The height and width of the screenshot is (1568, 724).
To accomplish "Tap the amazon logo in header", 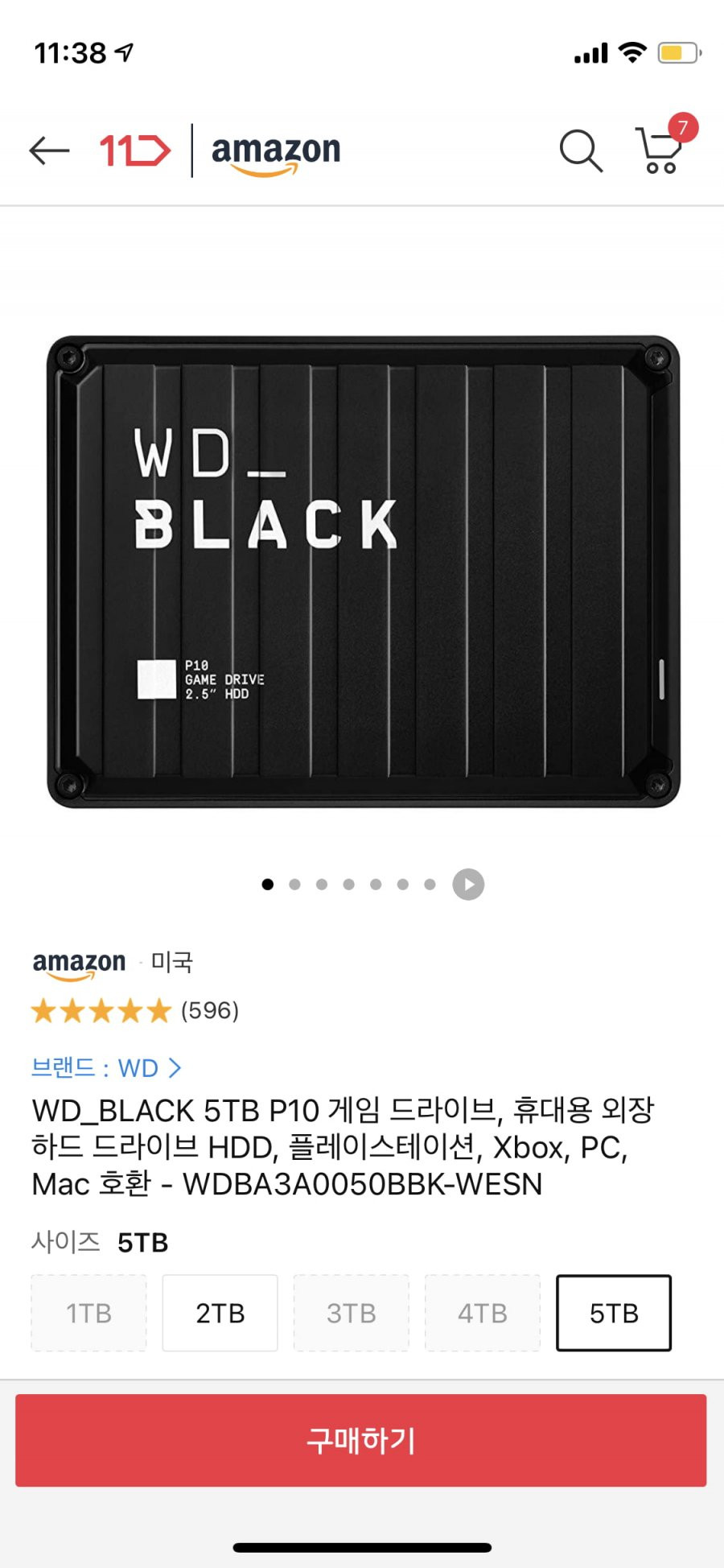I will [x=276, y=153].
